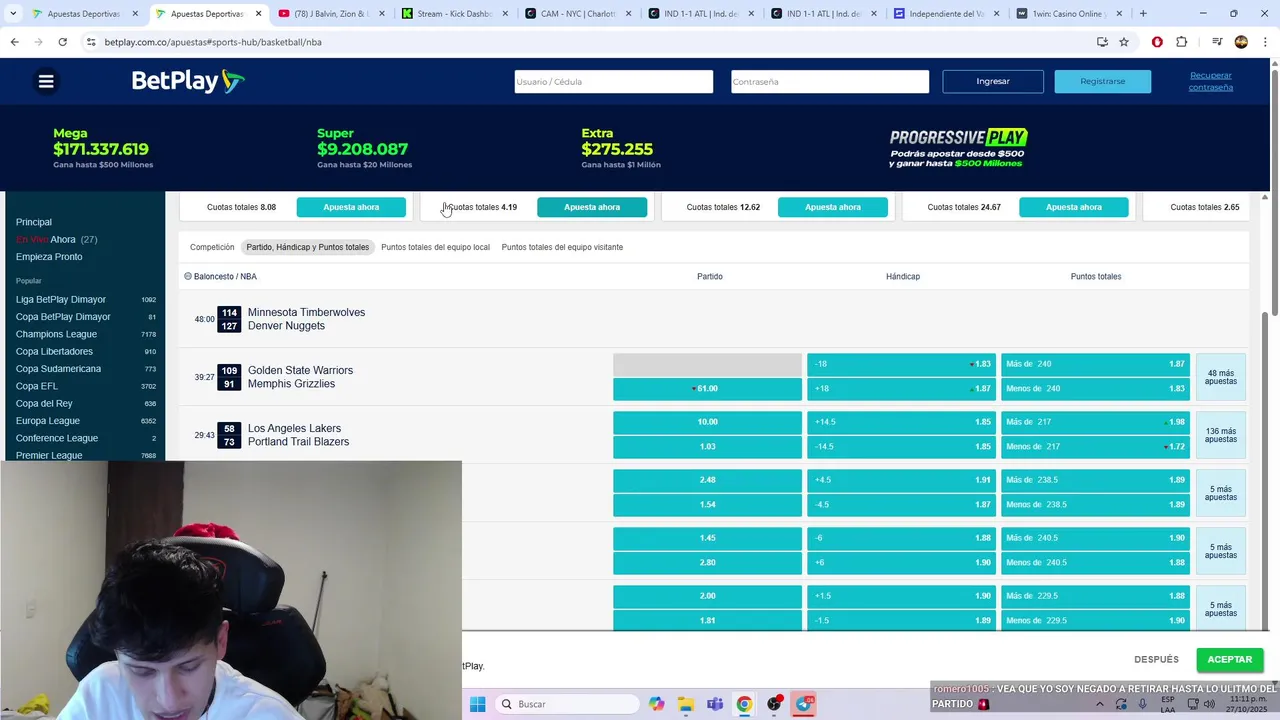This screenshot has width=1280, height=720.
Task: Focus the Contraseña field
Action: click(x=830, y=81)
